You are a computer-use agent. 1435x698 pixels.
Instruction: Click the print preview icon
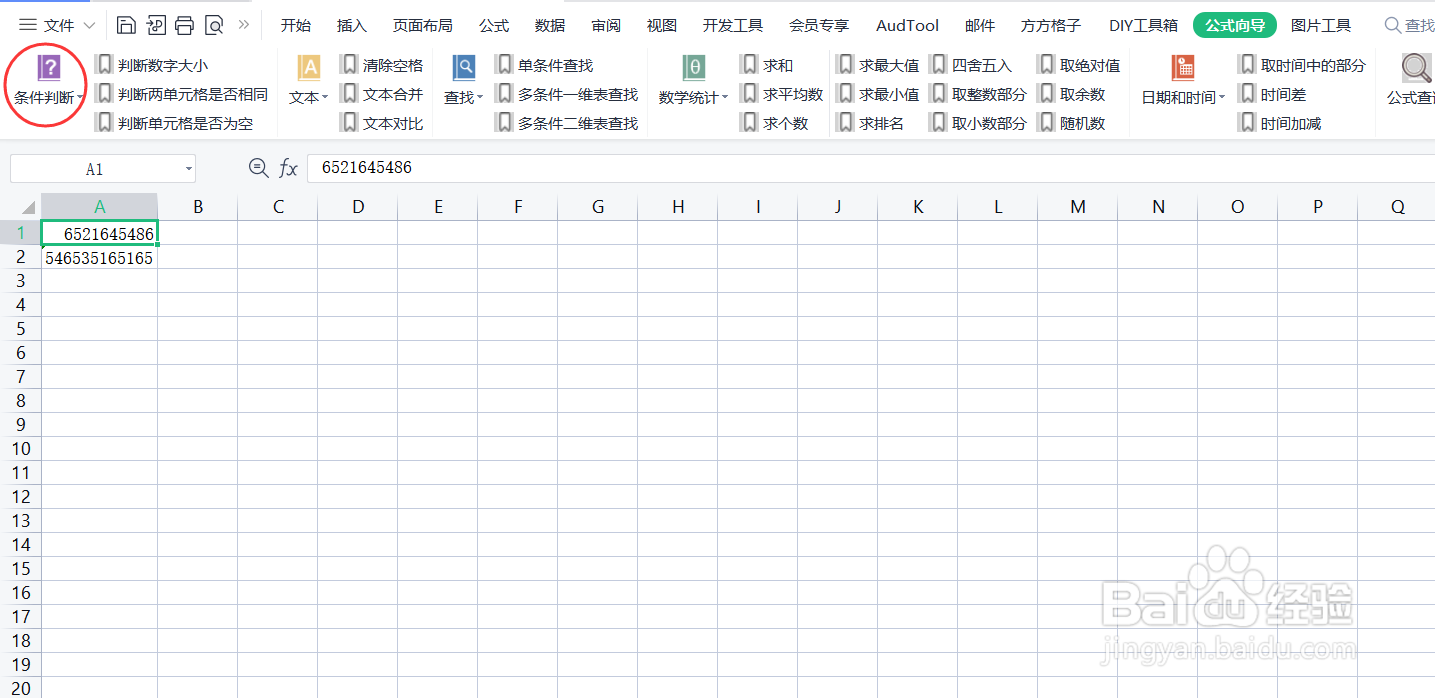(214, 25)
